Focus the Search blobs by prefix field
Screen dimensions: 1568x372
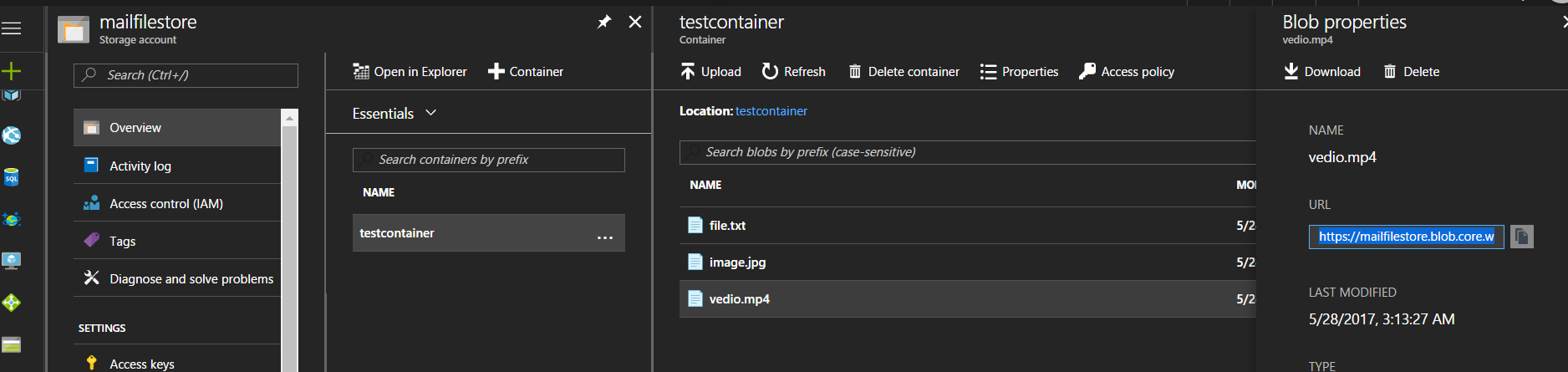point(968,152)
